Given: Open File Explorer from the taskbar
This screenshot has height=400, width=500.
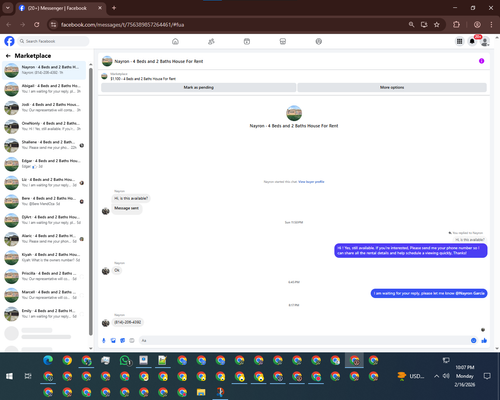Looking at the screenshot, I should (x=201, y=392).
